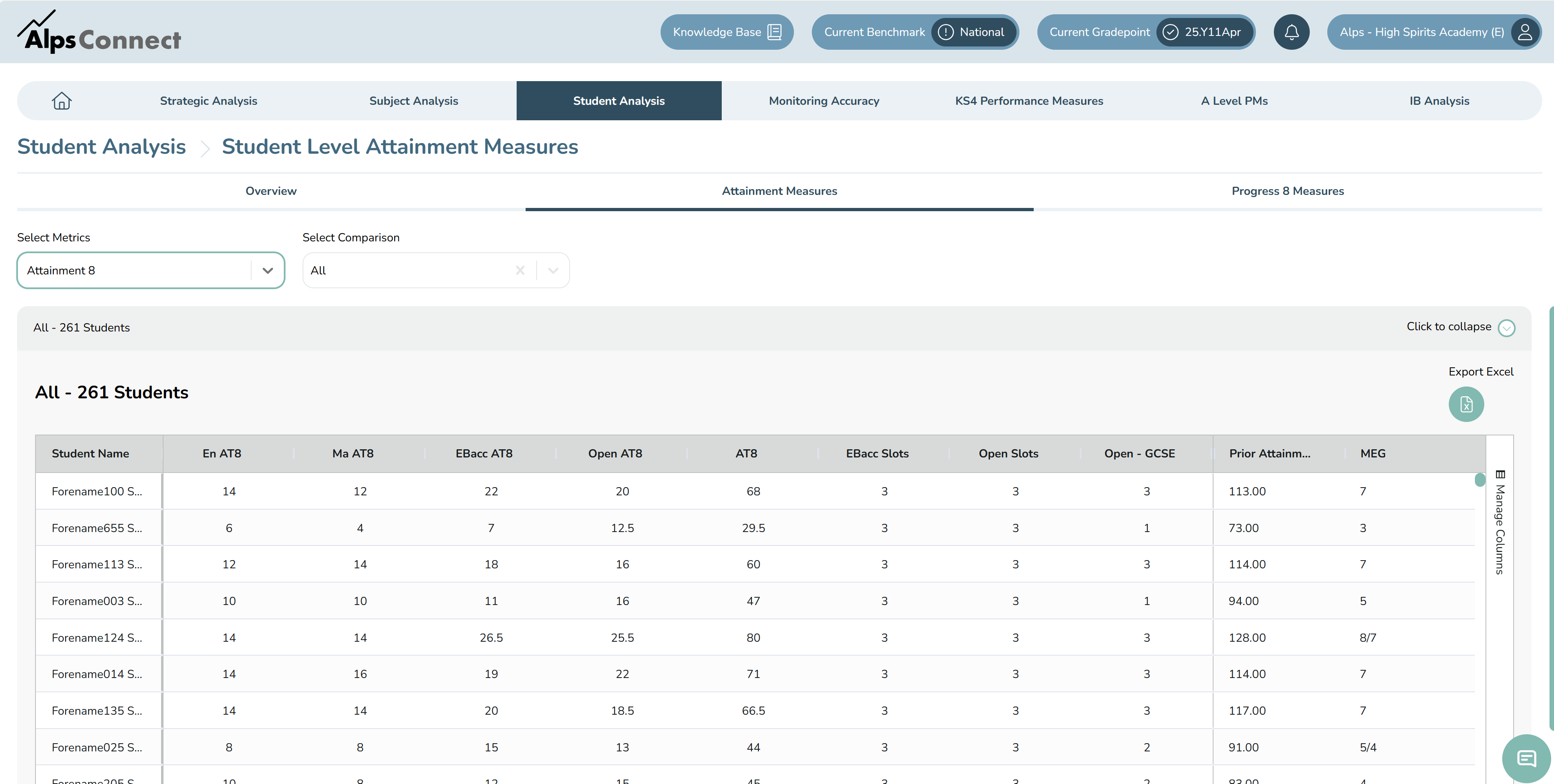Select student Forename003 row name
Viewport: 1554px width, 784px height.
[97, 601]
